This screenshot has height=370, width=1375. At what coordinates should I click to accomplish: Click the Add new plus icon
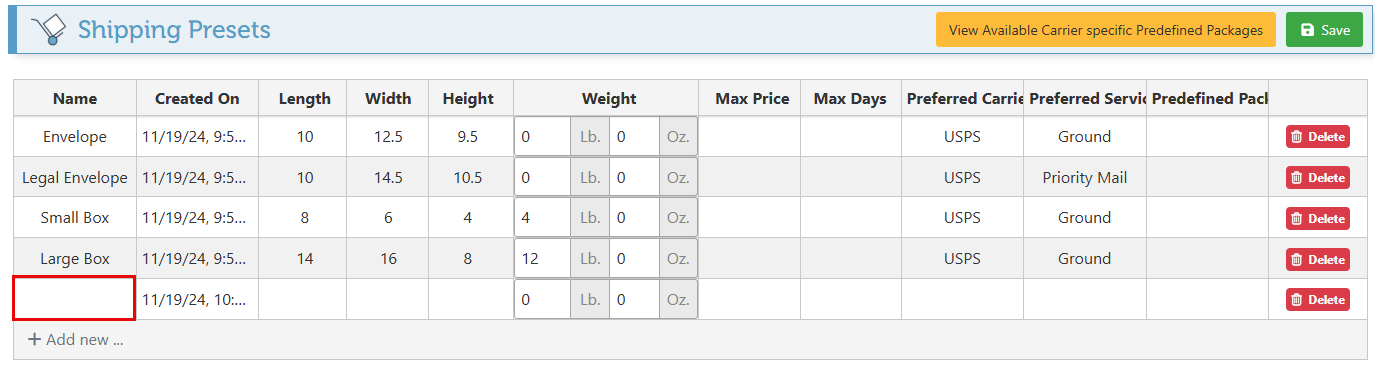pos(34,340)
